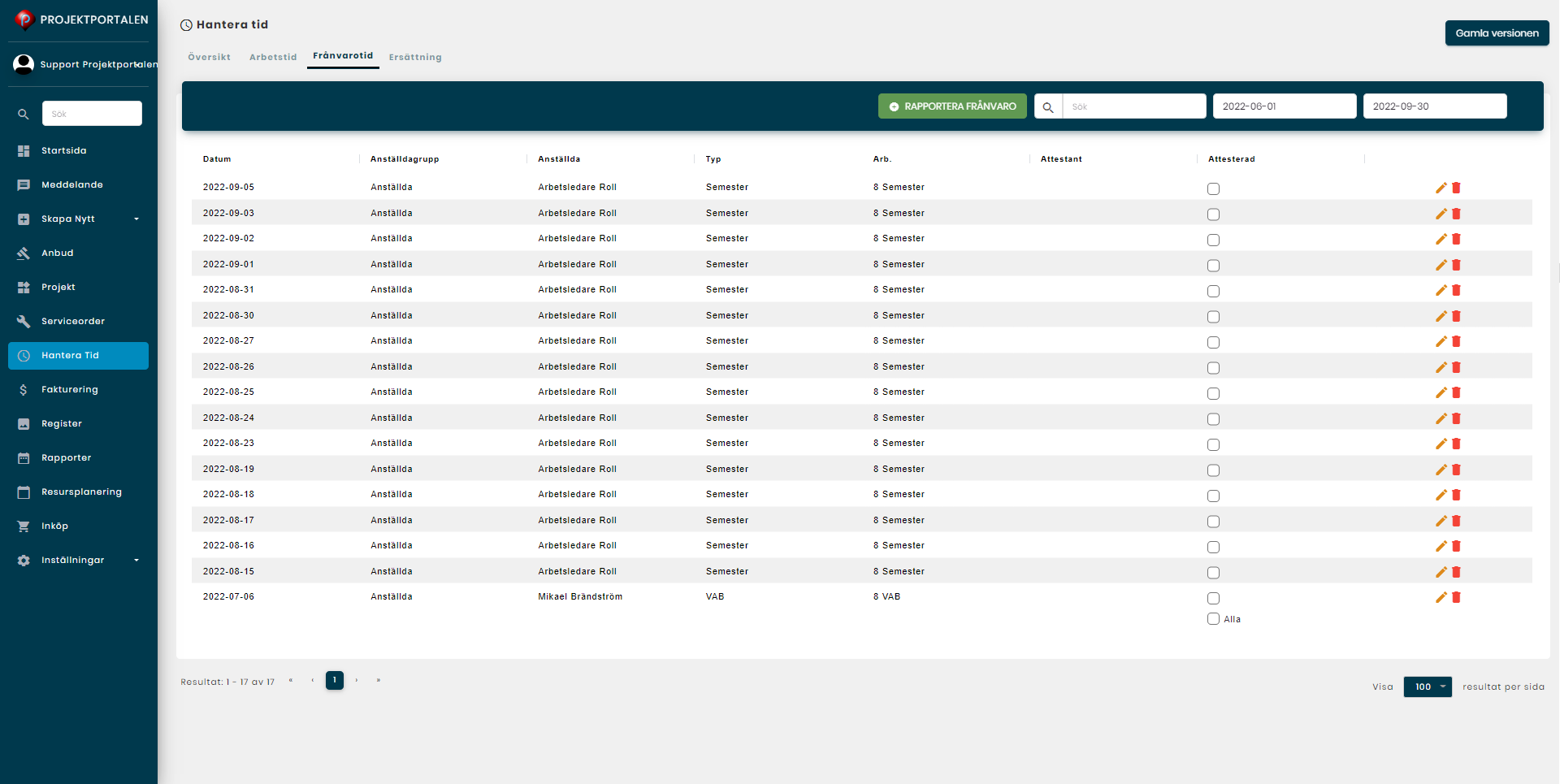Viewport: 1560px width, 784px height.
Task: Open Startsida in the sidebar
Action: pyautogui.click(x=78, y=150)
